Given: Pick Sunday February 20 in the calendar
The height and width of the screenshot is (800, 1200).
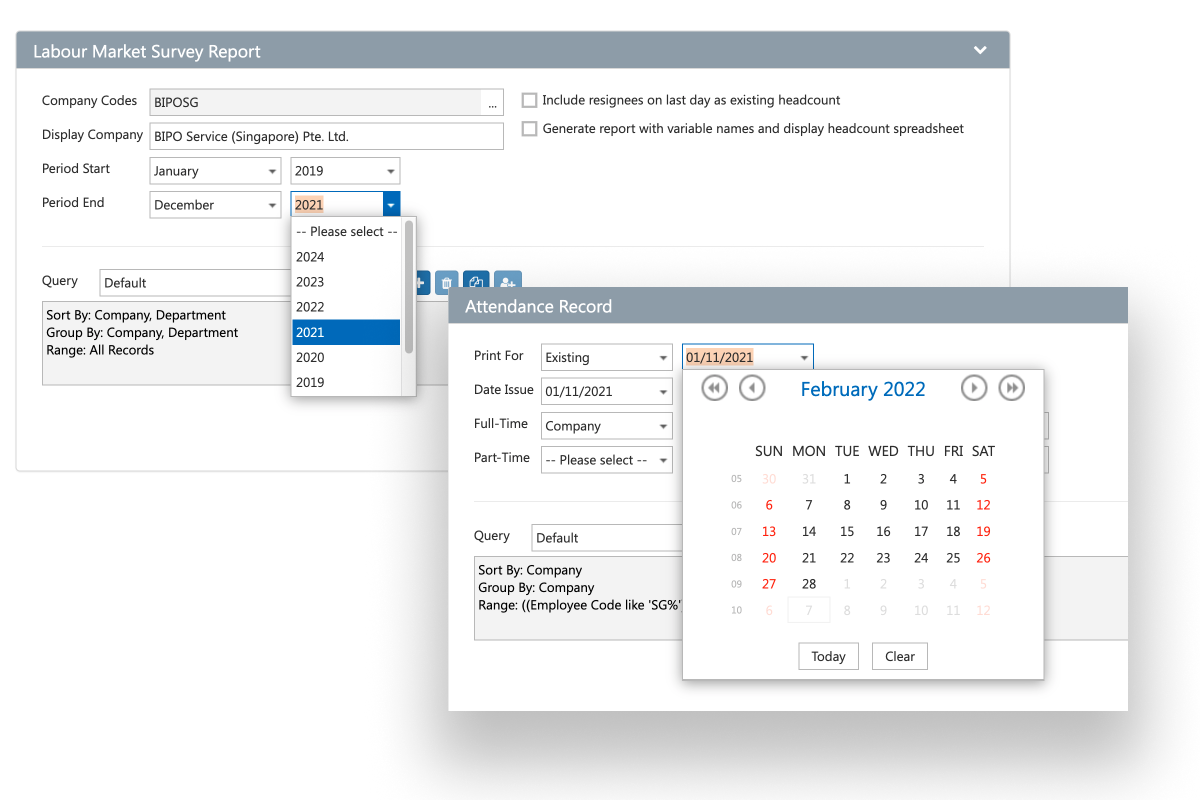Looking at the screenshot, I should tap(769, 558).
